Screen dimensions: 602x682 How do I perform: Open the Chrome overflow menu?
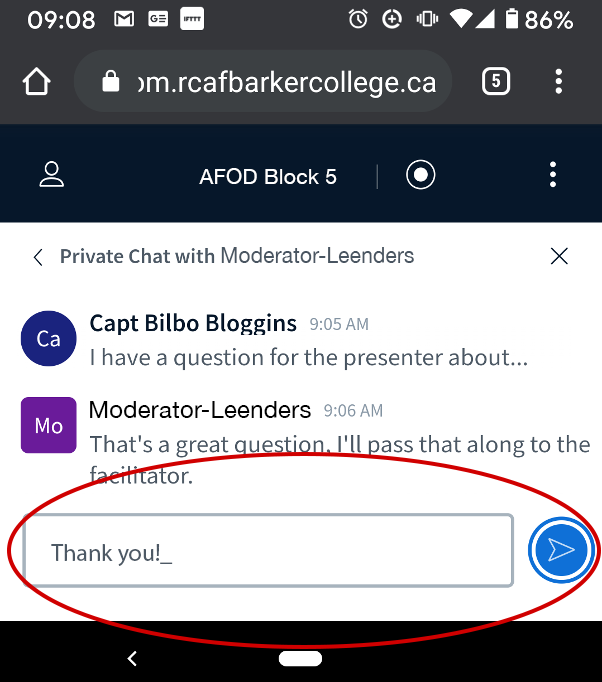559,82
